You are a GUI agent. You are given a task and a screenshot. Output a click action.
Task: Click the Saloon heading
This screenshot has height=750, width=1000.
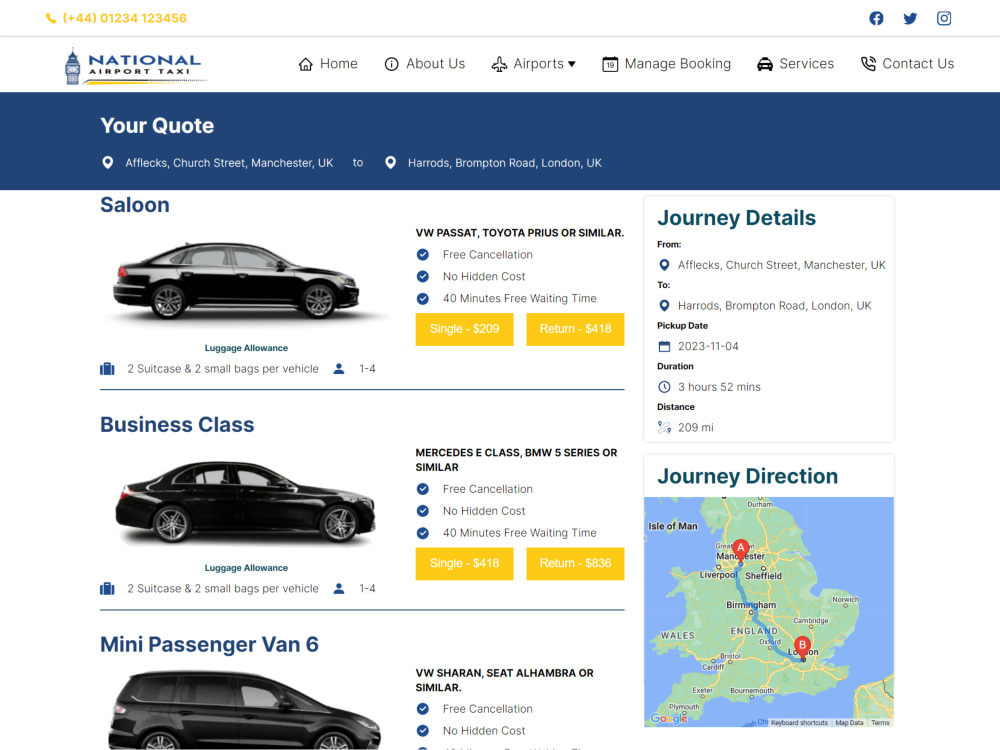coord(135,205)
